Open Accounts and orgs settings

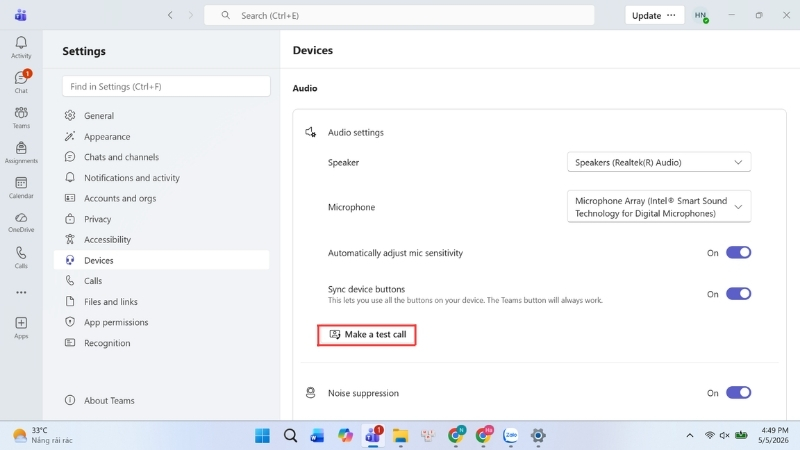coord(161,198)
